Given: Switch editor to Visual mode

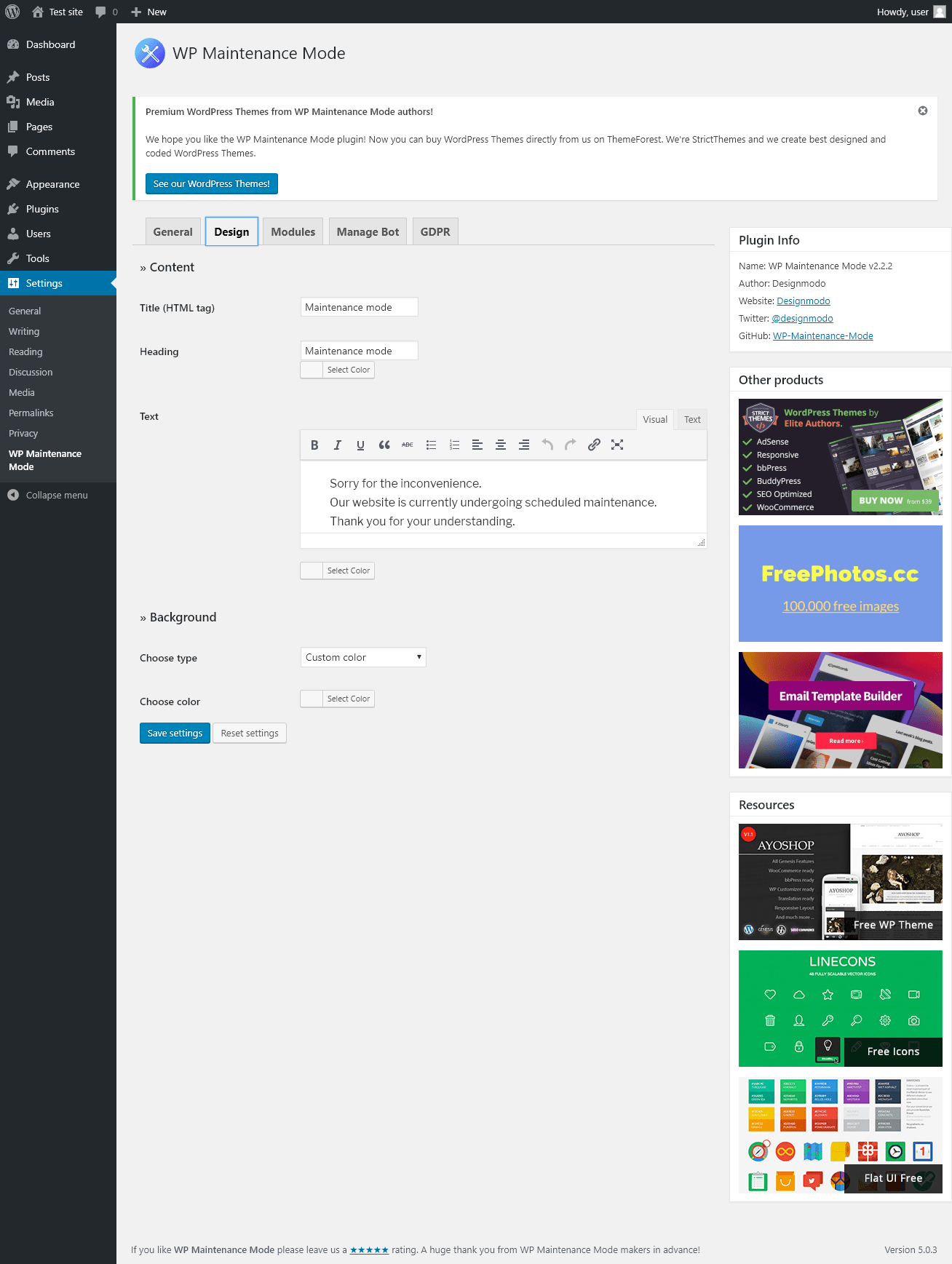Looking at the screenshot, I should [x=655, y=419].
